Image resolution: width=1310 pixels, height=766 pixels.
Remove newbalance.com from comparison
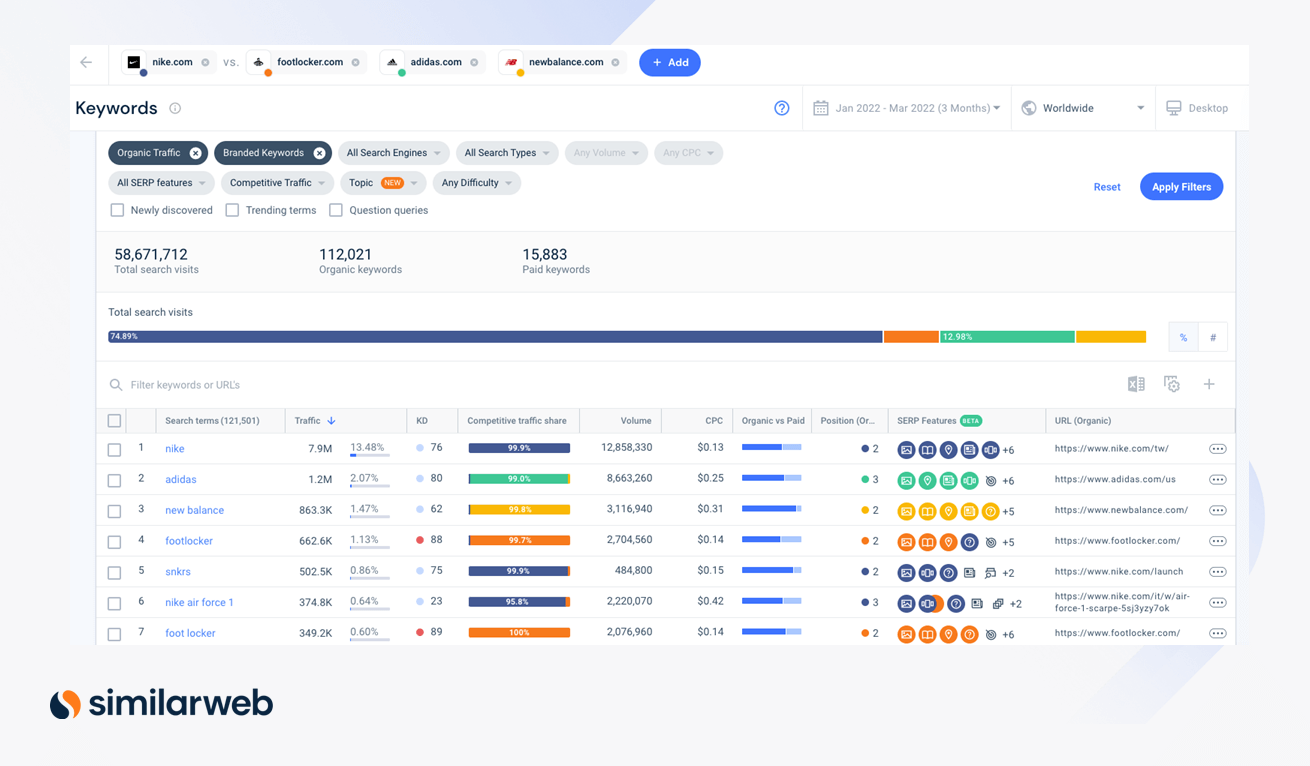(x=616, y=62)
